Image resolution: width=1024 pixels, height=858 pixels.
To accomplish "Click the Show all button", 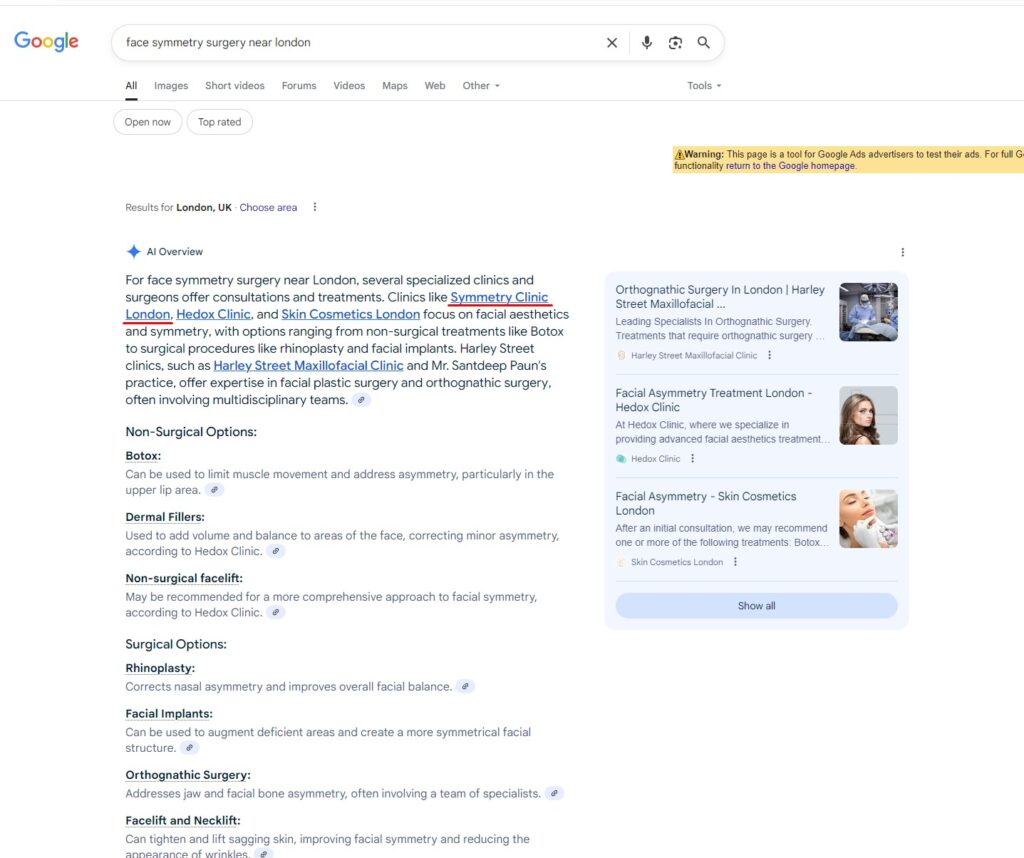I will pyautogui.click(x=756, y=606).
